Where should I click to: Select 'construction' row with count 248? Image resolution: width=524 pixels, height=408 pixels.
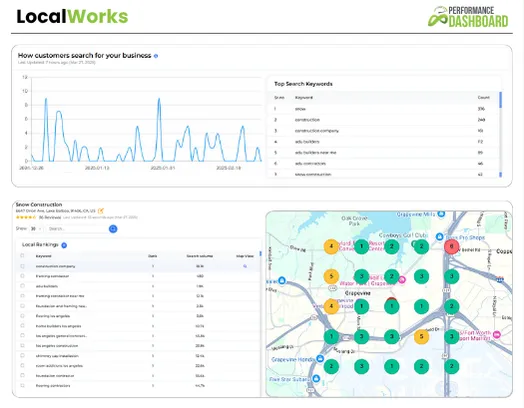383,120
